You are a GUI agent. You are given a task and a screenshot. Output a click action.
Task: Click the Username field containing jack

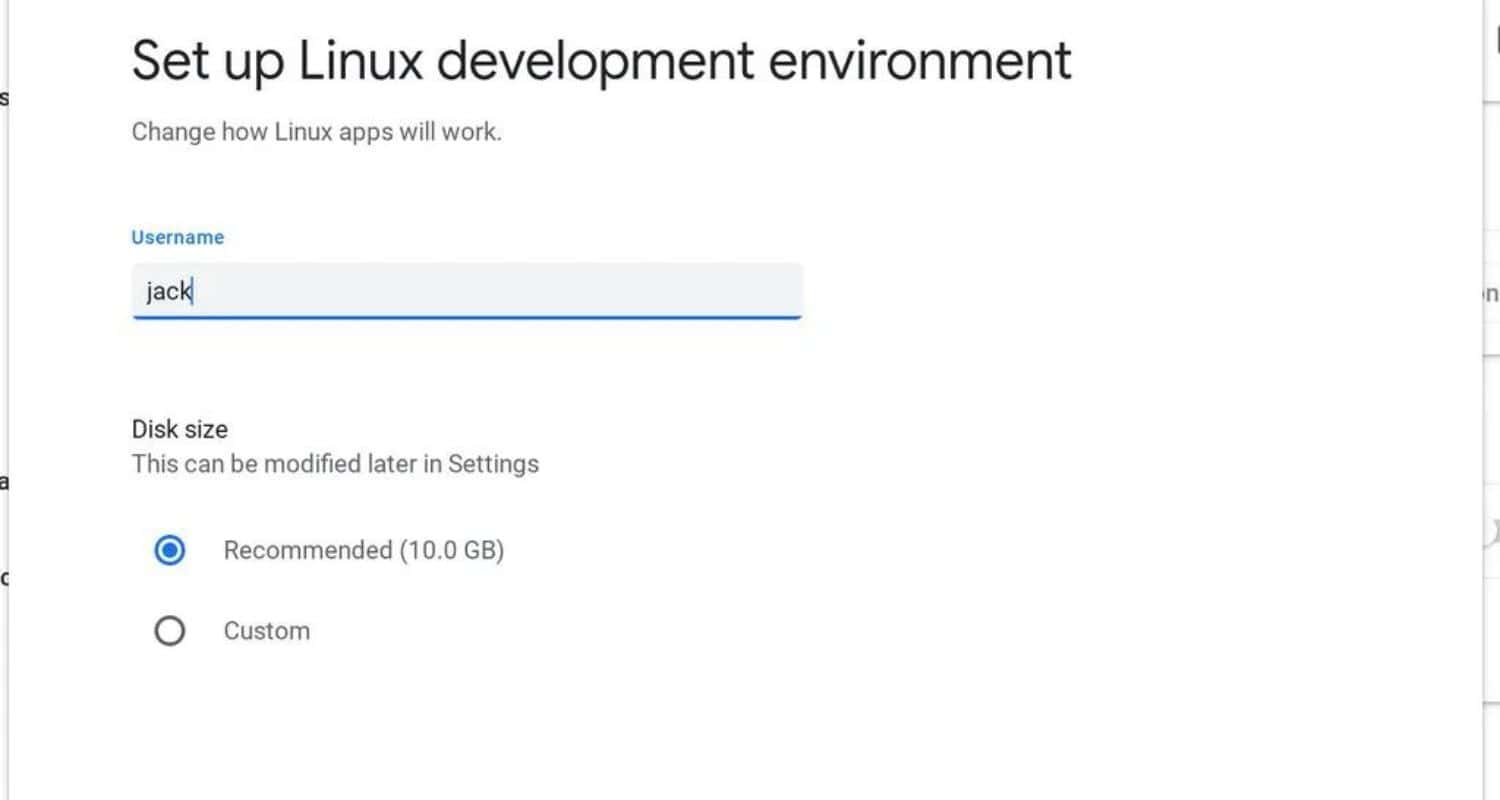coord(467,291)
